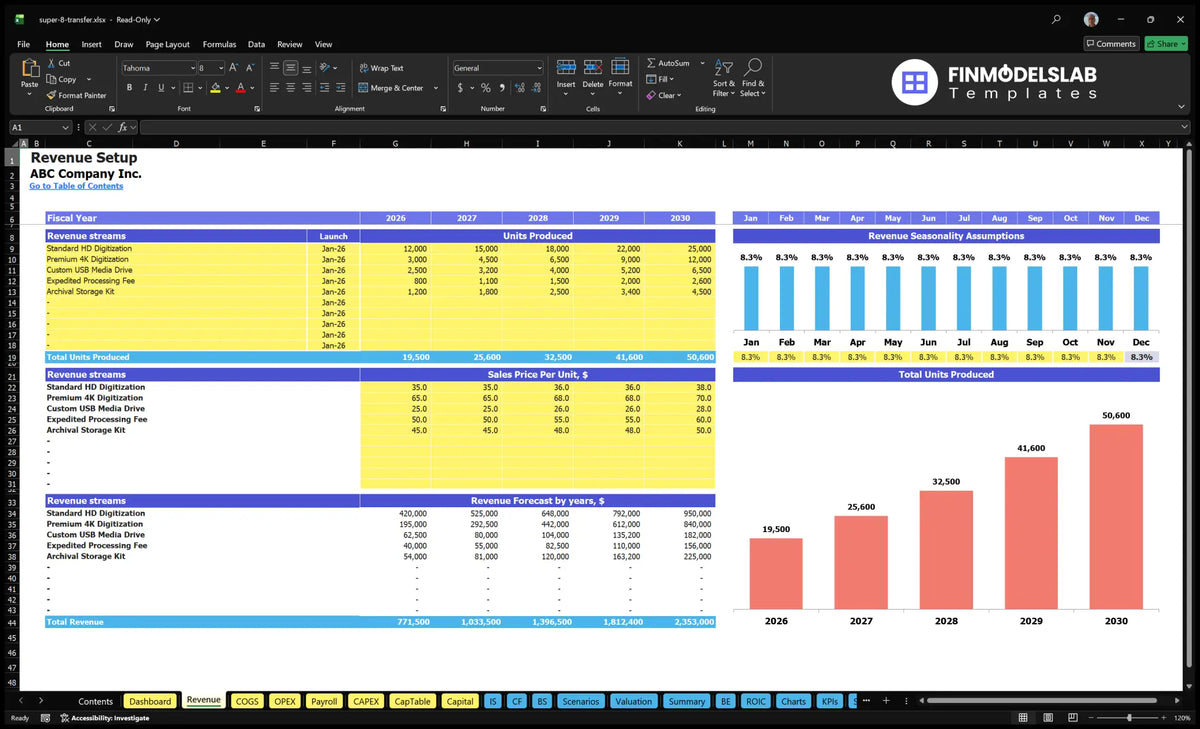1200x729 pixels.
Task: Click the Insert Function fx icon
Action: (x=122, y=127)
